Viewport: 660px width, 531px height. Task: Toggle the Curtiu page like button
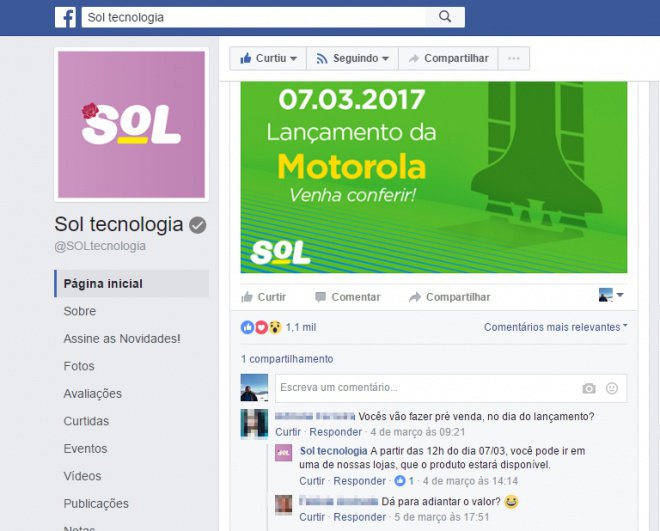coord(268,58)
